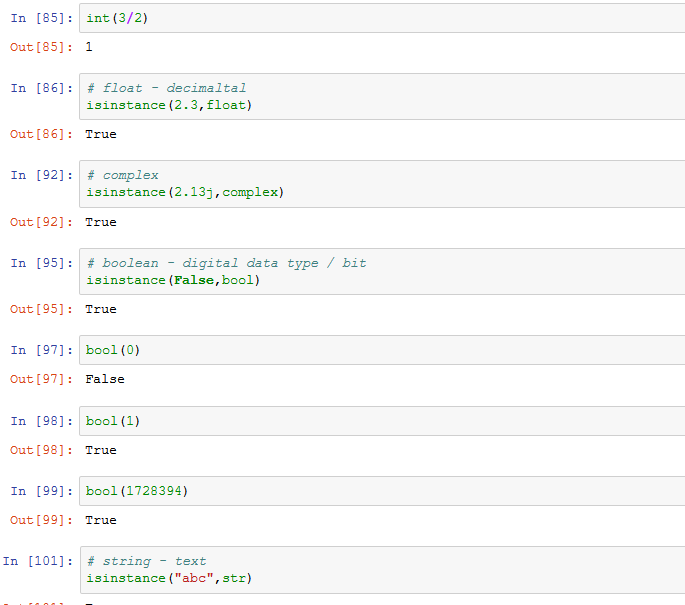The height and width of the screenshot is (605, 685).
Task: Click into the bool(0) cell
Action: pyautogui.click(x=382, y=350)
